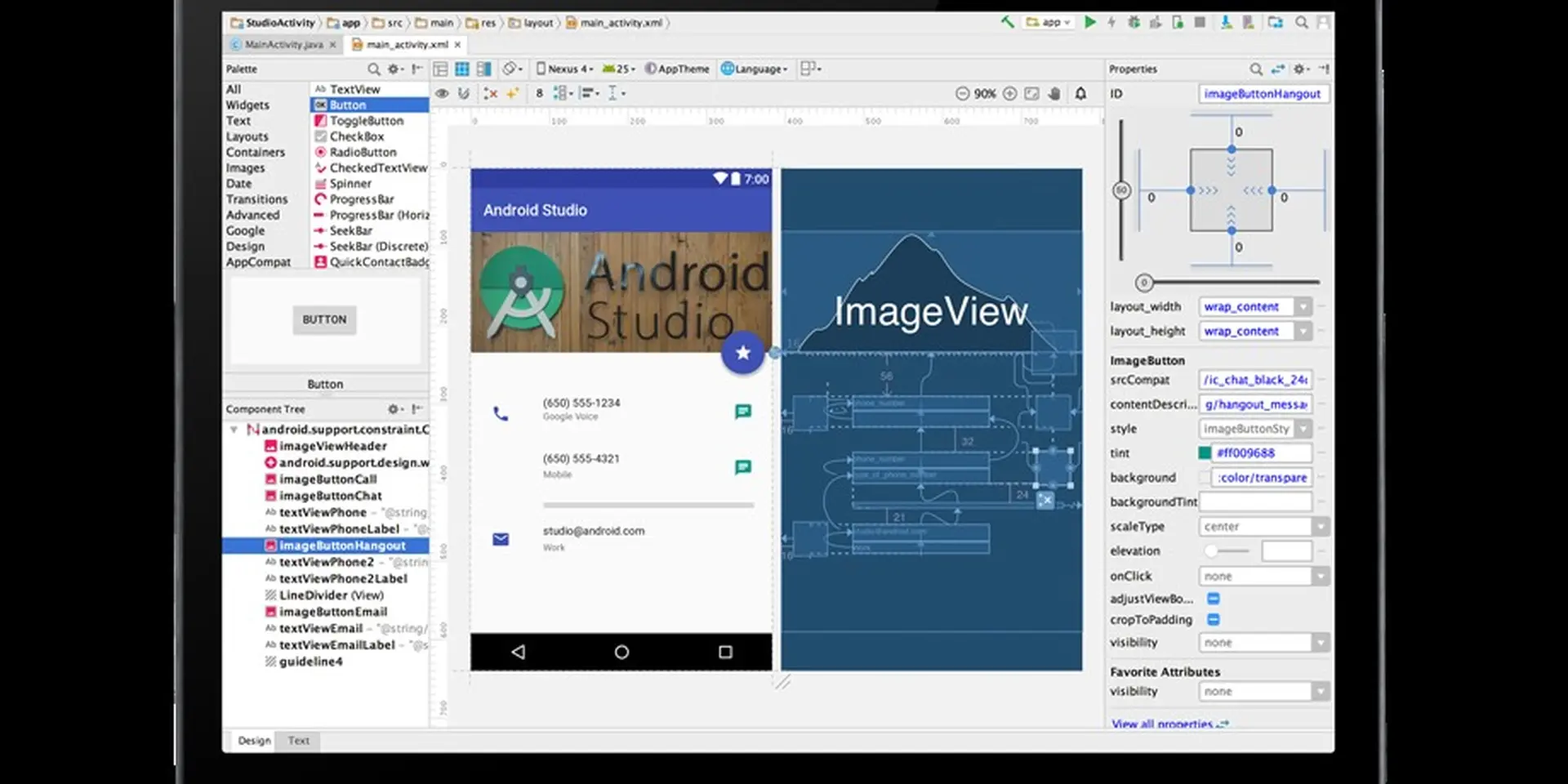Start debugging with the Debug icon
Image resolution: width=1568 pixels, height=784 pixels.
[1134, 22]
